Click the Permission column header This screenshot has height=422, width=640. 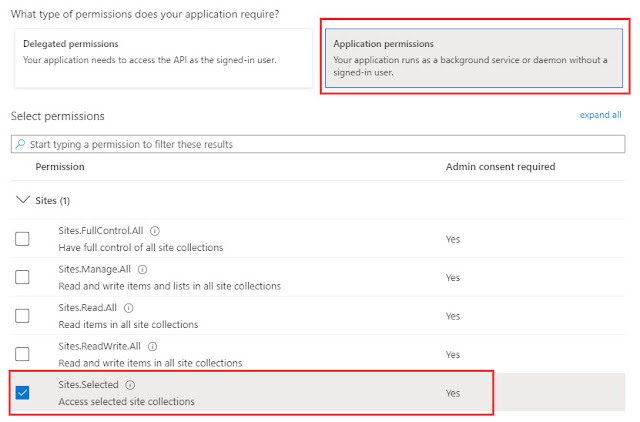tap(60, 167)
